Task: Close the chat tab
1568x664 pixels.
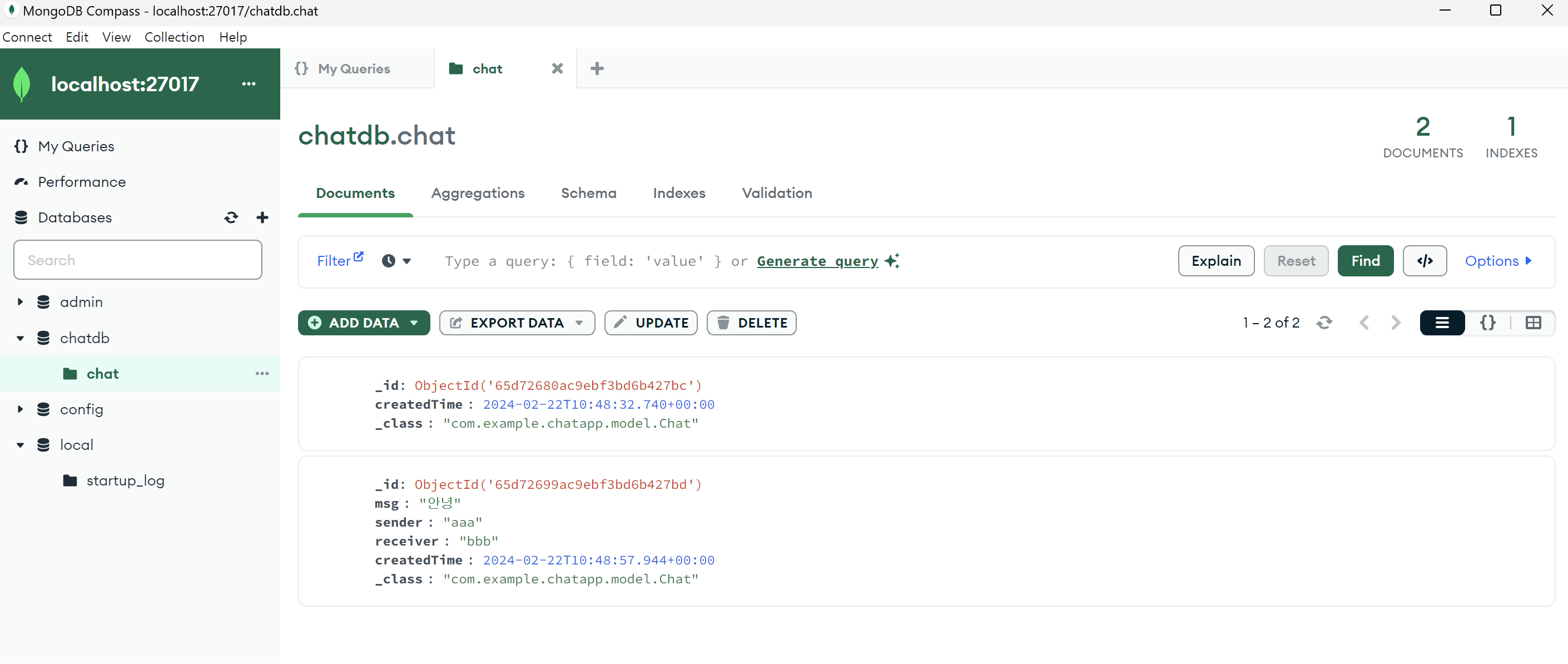Action: click(557, 69)
